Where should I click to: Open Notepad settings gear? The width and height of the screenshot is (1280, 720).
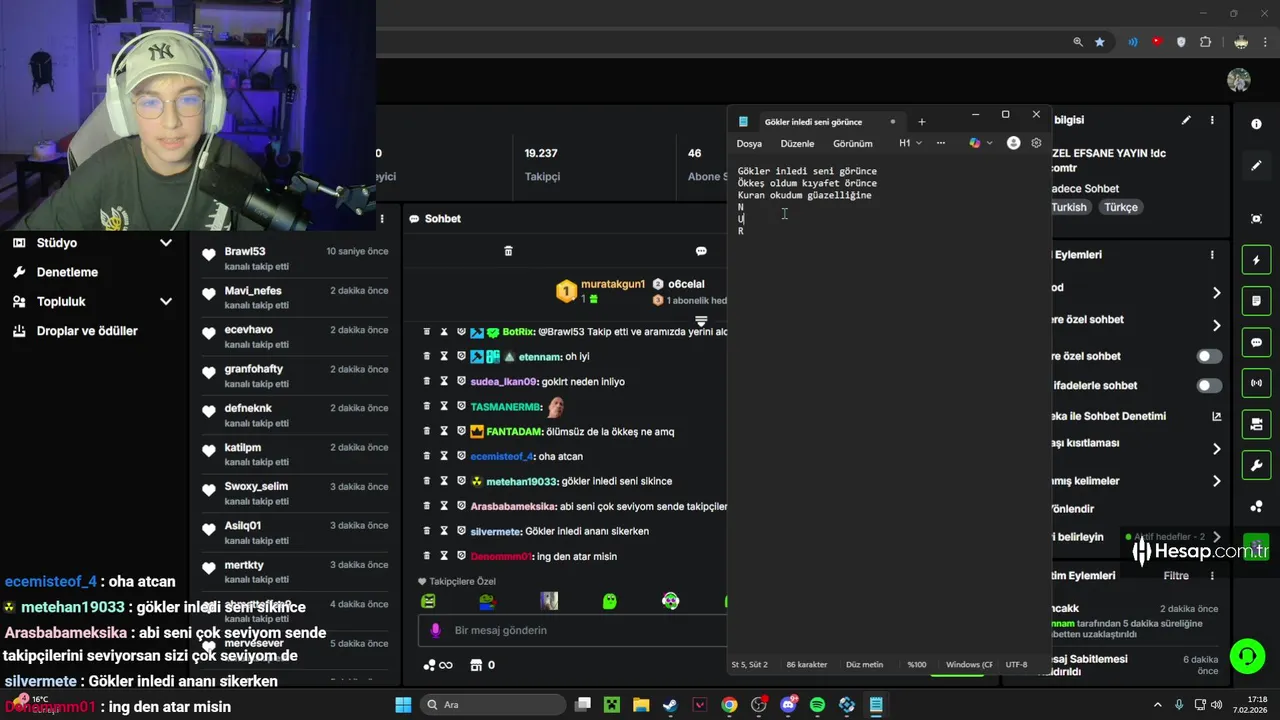point(1036,143)
